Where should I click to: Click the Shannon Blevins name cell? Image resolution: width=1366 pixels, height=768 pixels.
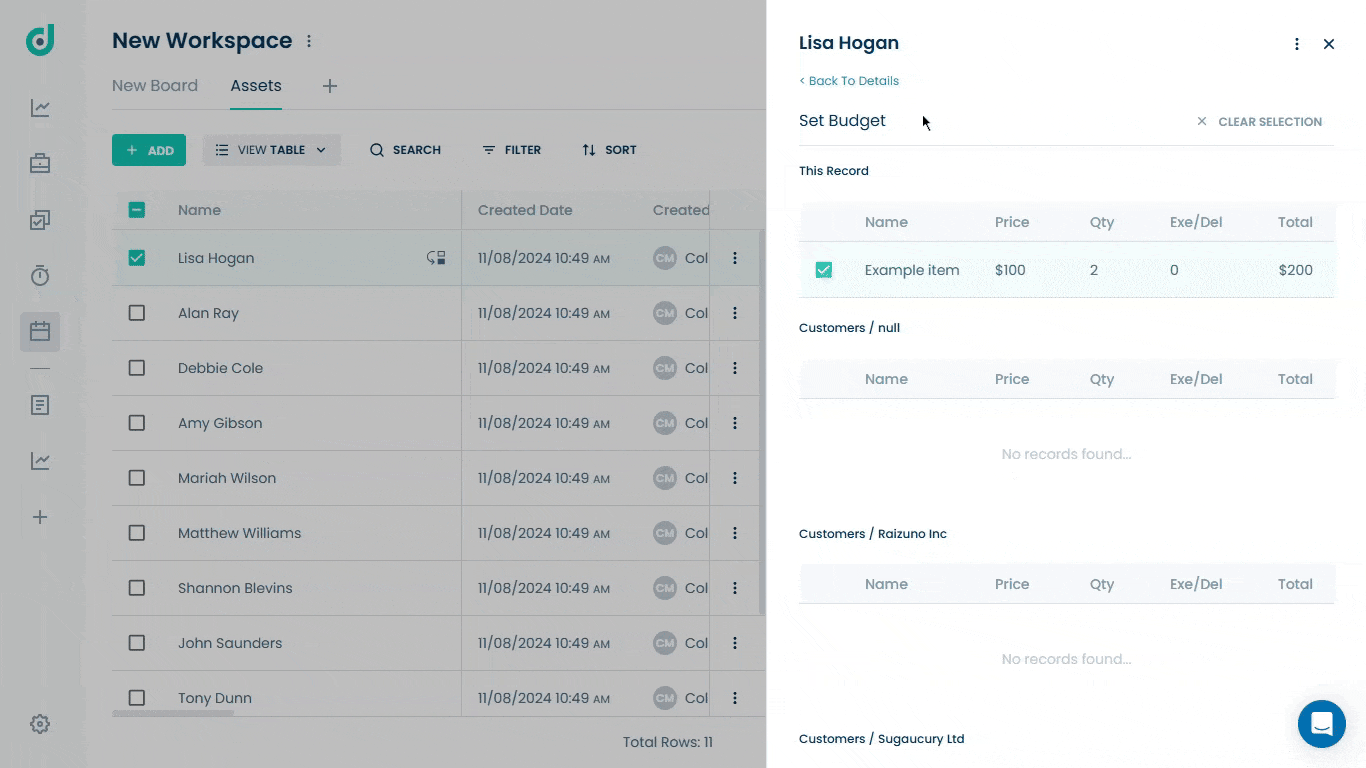point(235,588)
